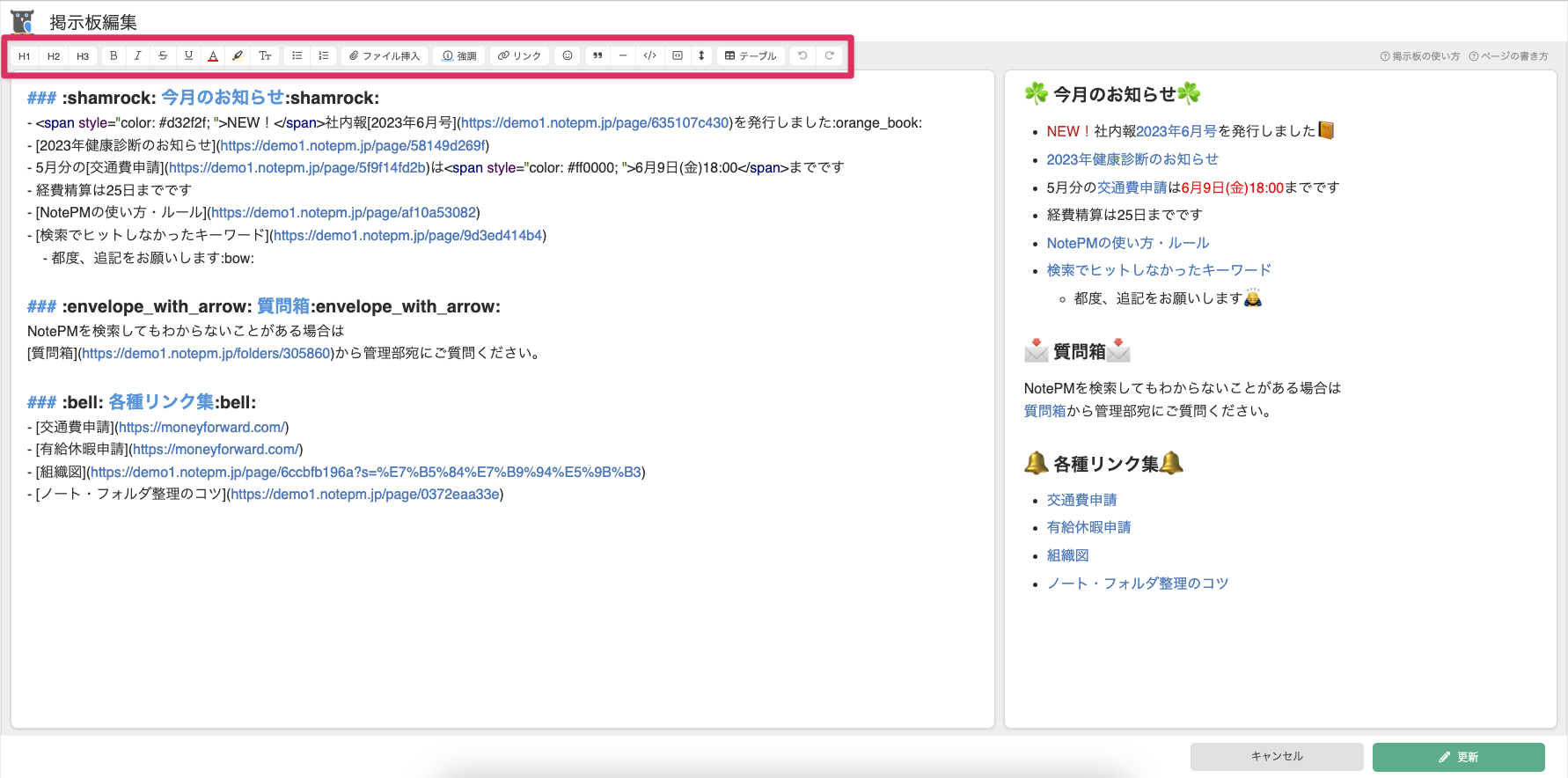Insert a bulleted list
Viewport: 1568px width, 778px height.
297,56
